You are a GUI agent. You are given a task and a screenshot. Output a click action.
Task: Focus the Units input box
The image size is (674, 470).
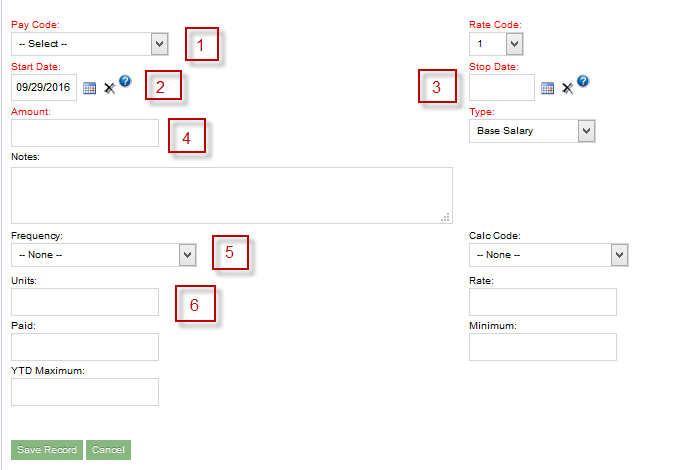85,302
